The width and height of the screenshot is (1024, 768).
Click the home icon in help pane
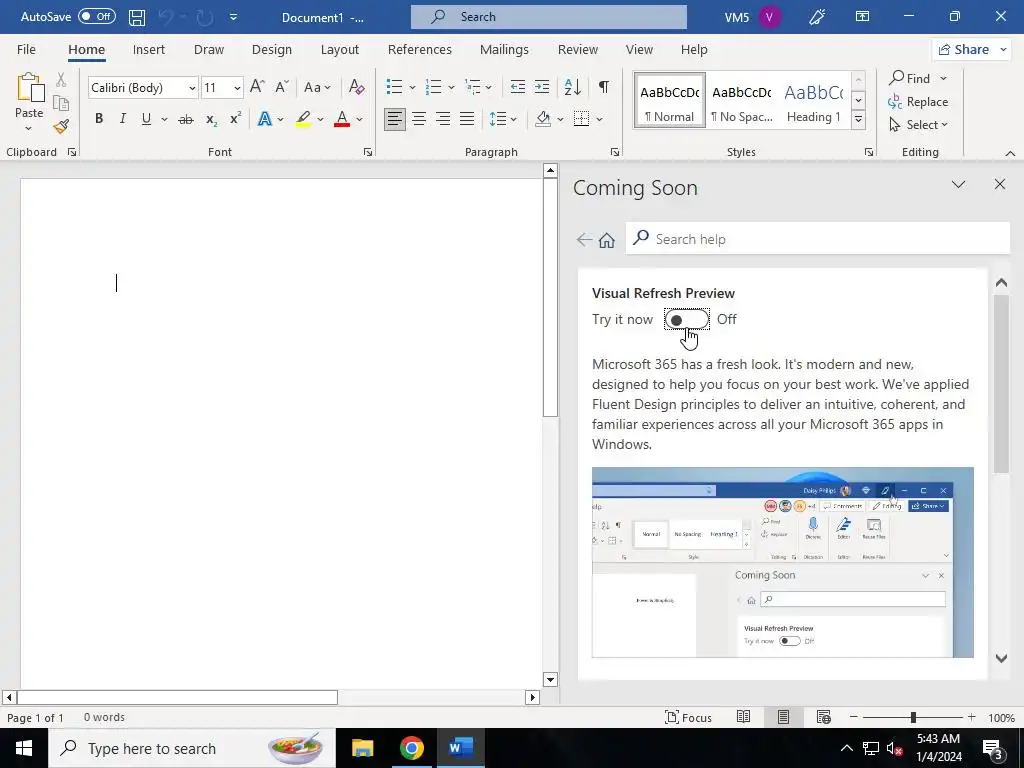coord(607,240)
